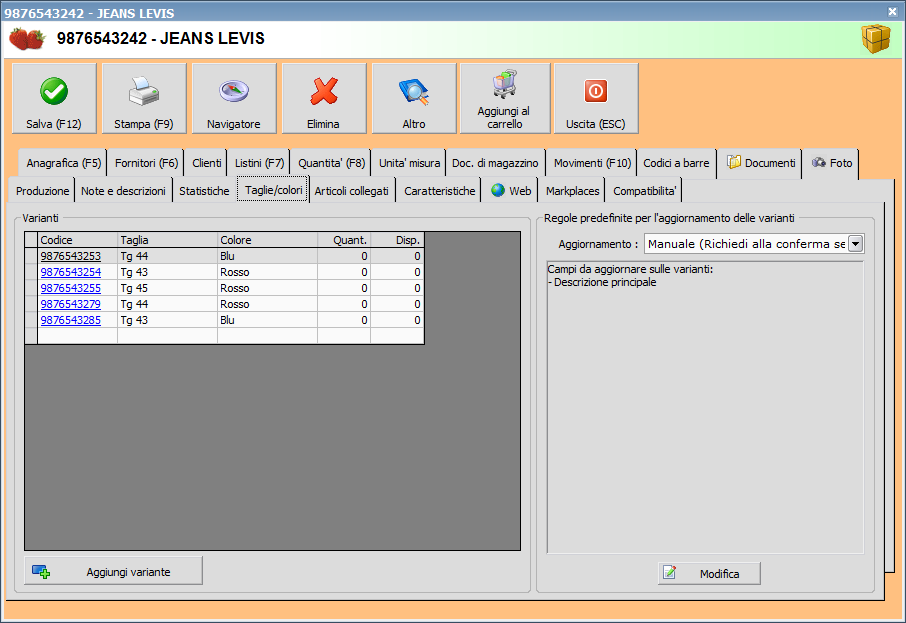Click the Disp. column header
Screen dimensions: 906x623
tap(397, 240)
